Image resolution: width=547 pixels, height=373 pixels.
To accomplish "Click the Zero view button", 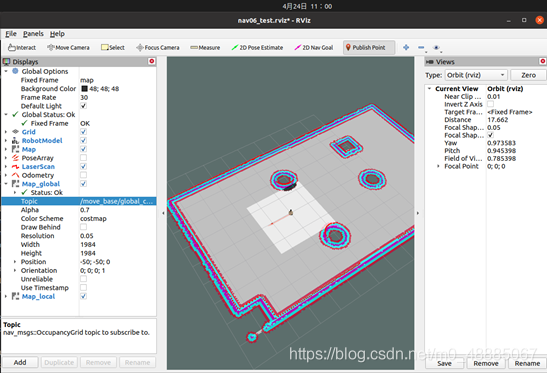I will point(528,75).
